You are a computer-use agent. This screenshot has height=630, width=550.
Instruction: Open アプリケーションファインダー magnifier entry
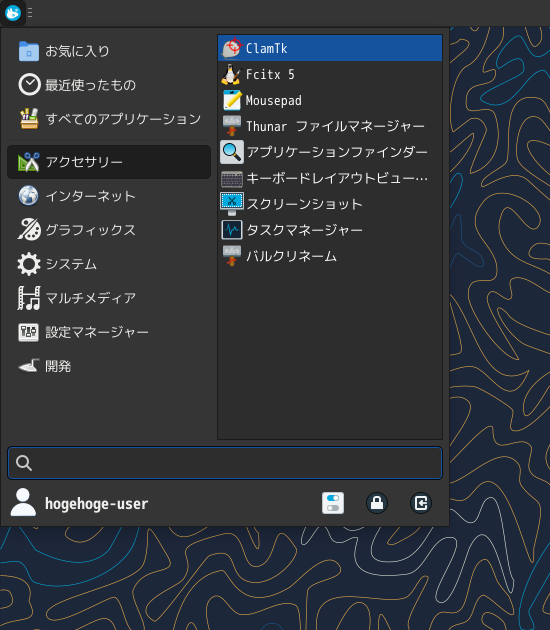click(x=330, y=152)
